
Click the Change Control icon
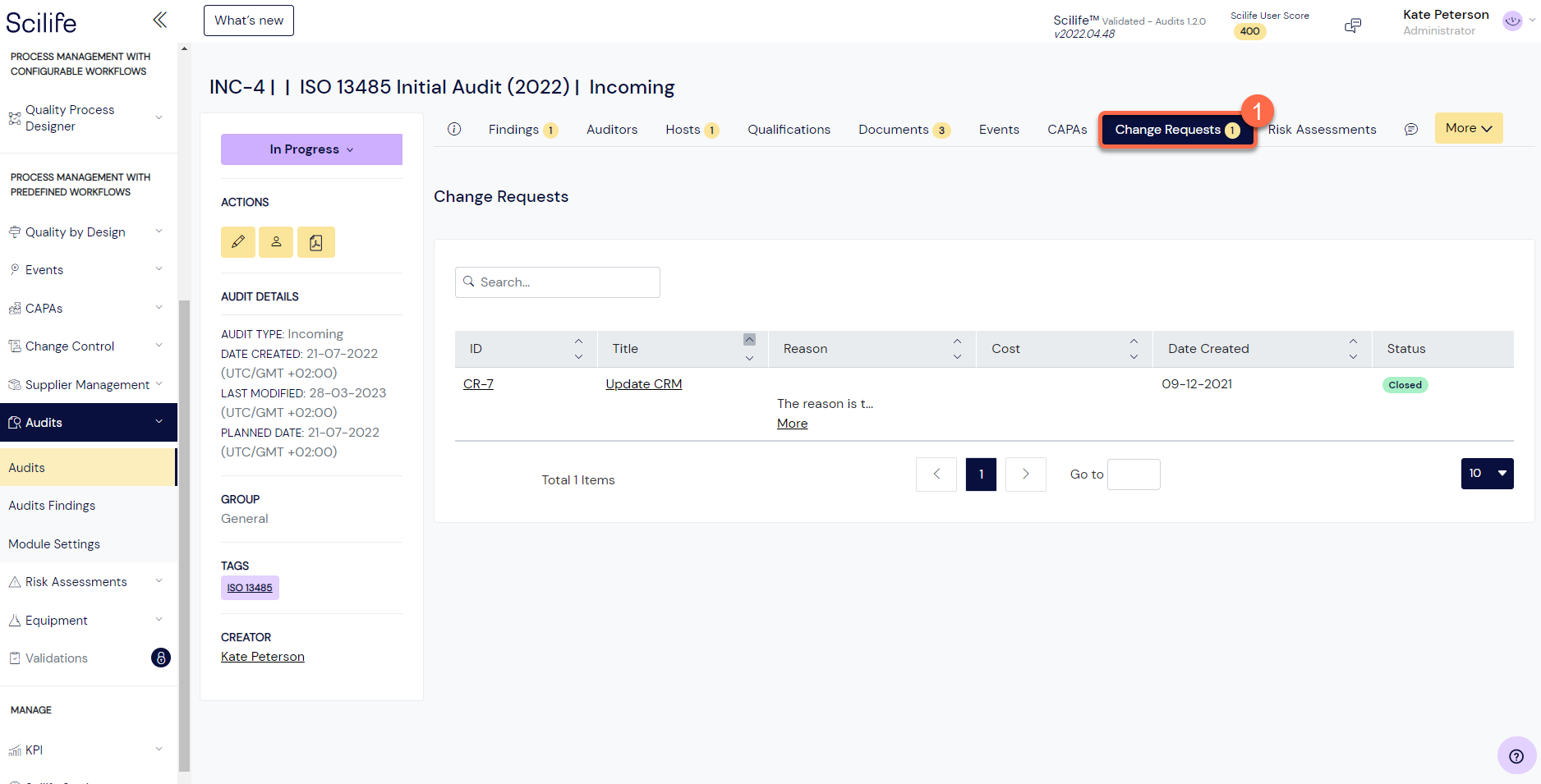click(x=15, y=346)
